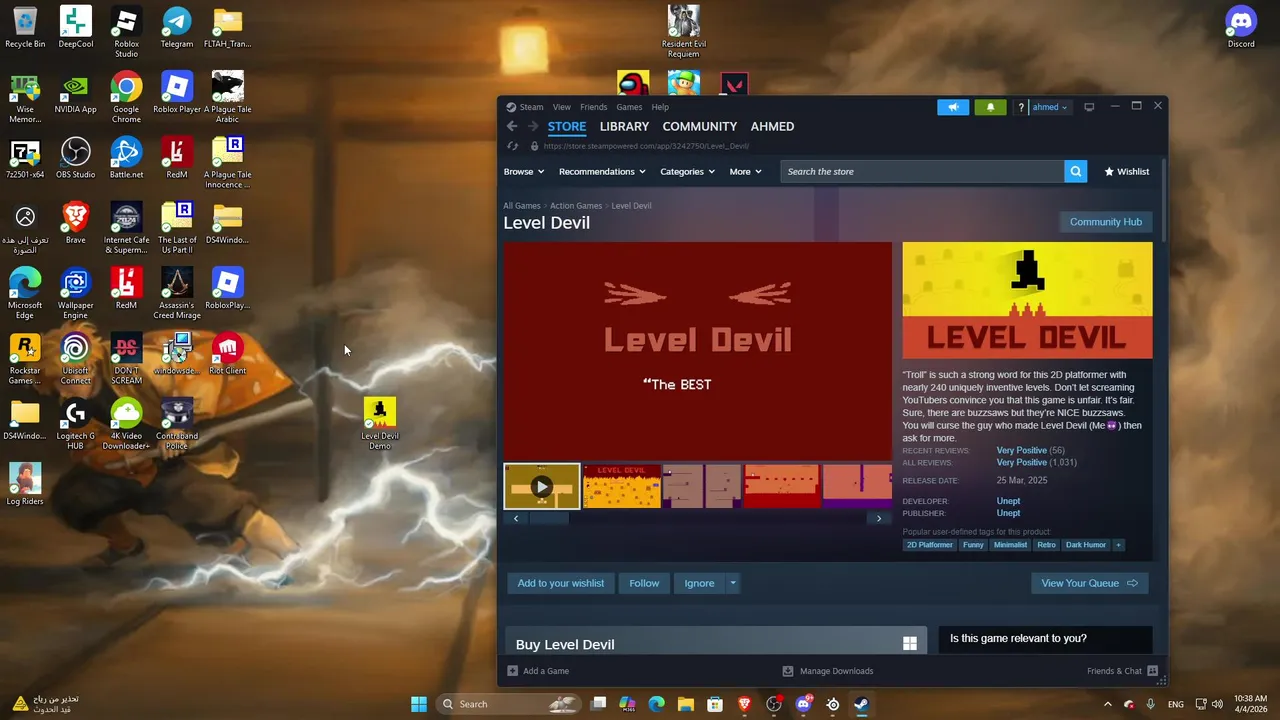The width and height of the screenshot is (1280, 720).
Task: Select the Logitech G HUB desktop icon
Action: (75, 424)
